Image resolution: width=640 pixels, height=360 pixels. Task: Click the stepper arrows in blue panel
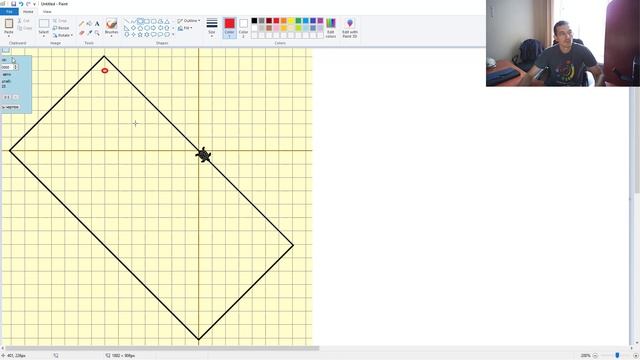16,67
